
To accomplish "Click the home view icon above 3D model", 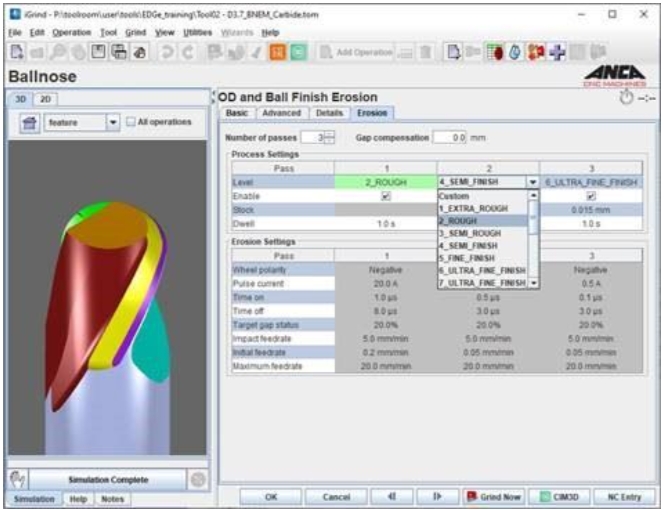I will (x=30, y=123).
